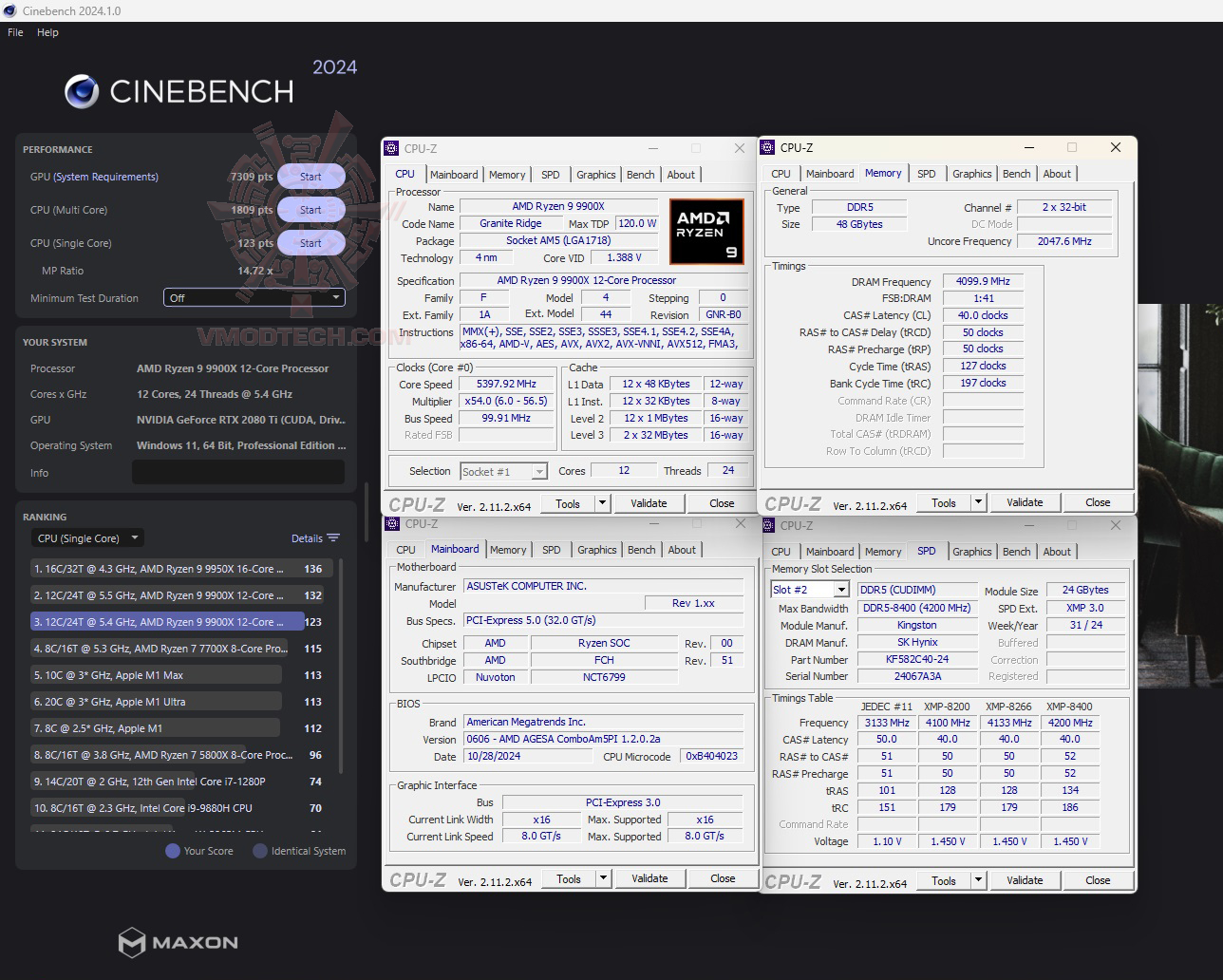The image size is (1223, 980).
Task: Switch to Mainboard tab in CPU-Z CPU window
Action: 454,175
